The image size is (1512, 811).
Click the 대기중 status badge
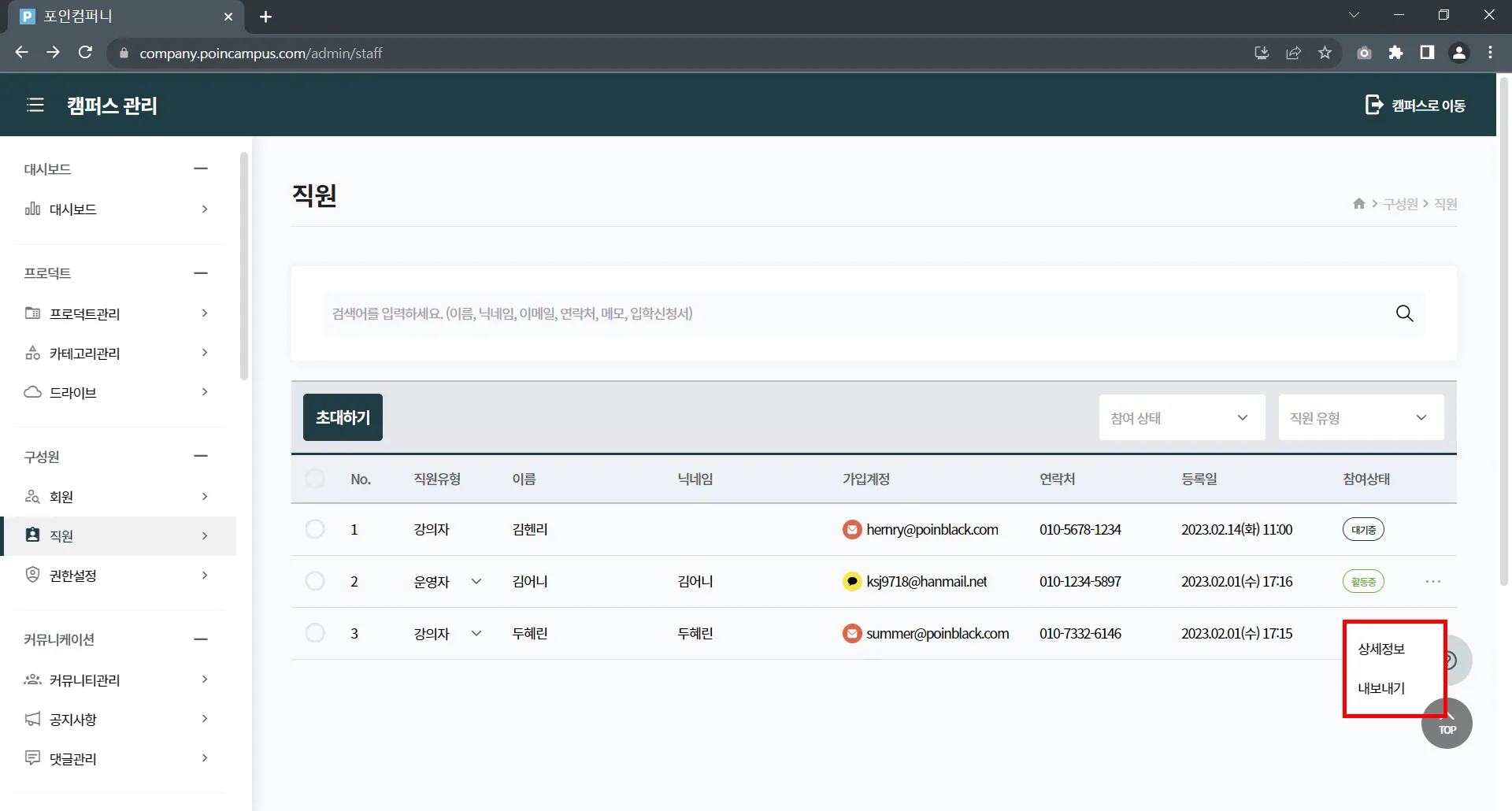(x=1363, y=530)
